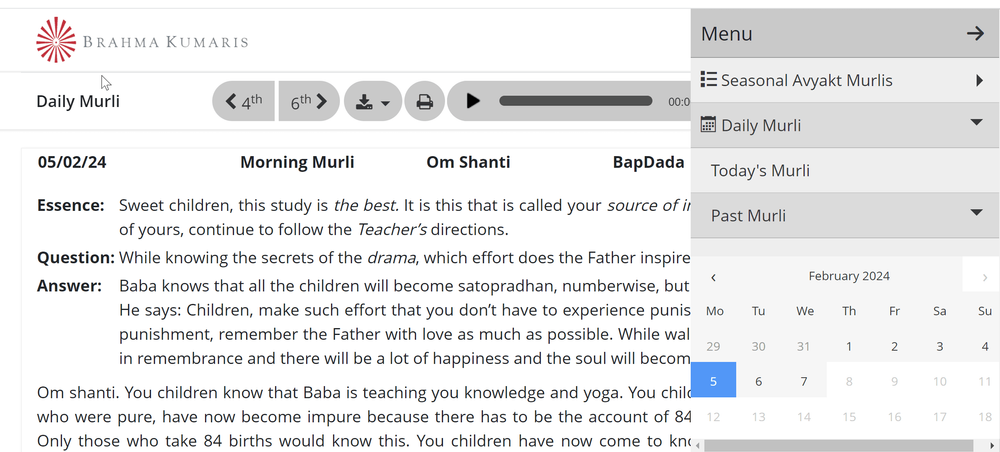Image resolution: width=1000 pixels, height=452 pixels.
Task: Select February 1 in calendar
Action: (849, 347)
